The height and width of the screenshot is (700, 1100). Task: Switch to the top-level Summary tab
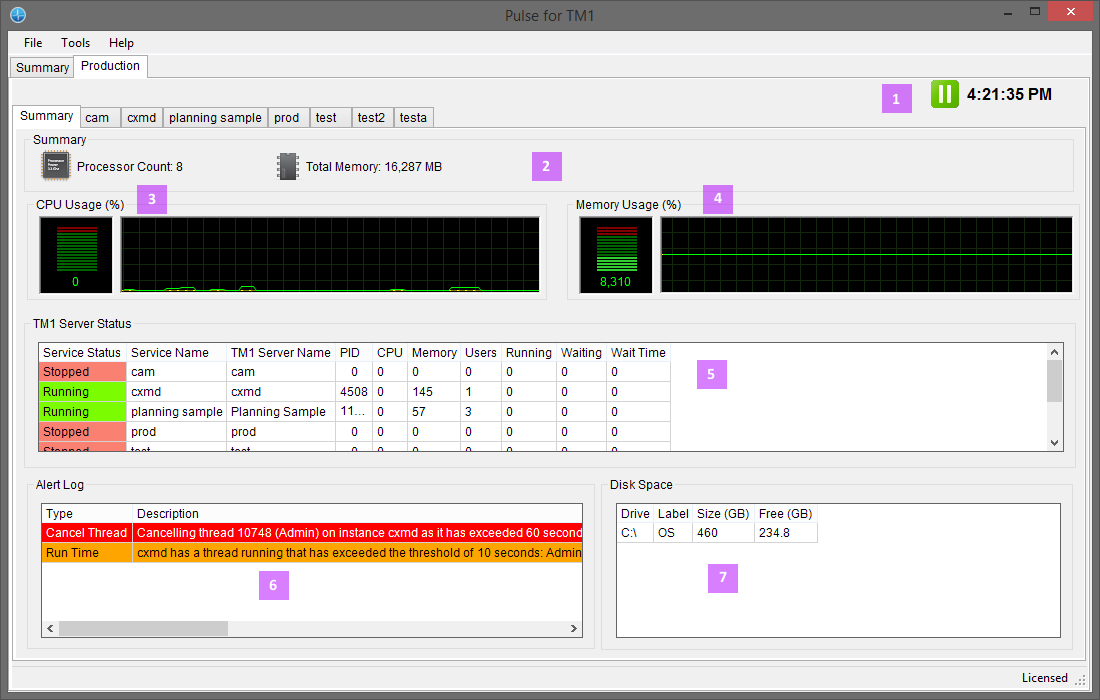click(x=42, y=68)
